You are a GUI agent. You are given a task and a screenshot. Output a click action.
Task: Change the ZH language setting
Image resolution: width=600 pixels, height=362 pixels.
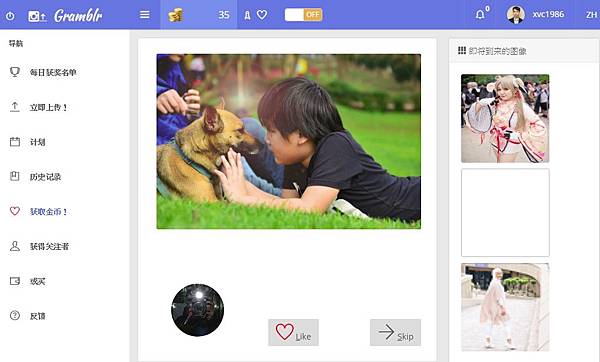point(591,15)
